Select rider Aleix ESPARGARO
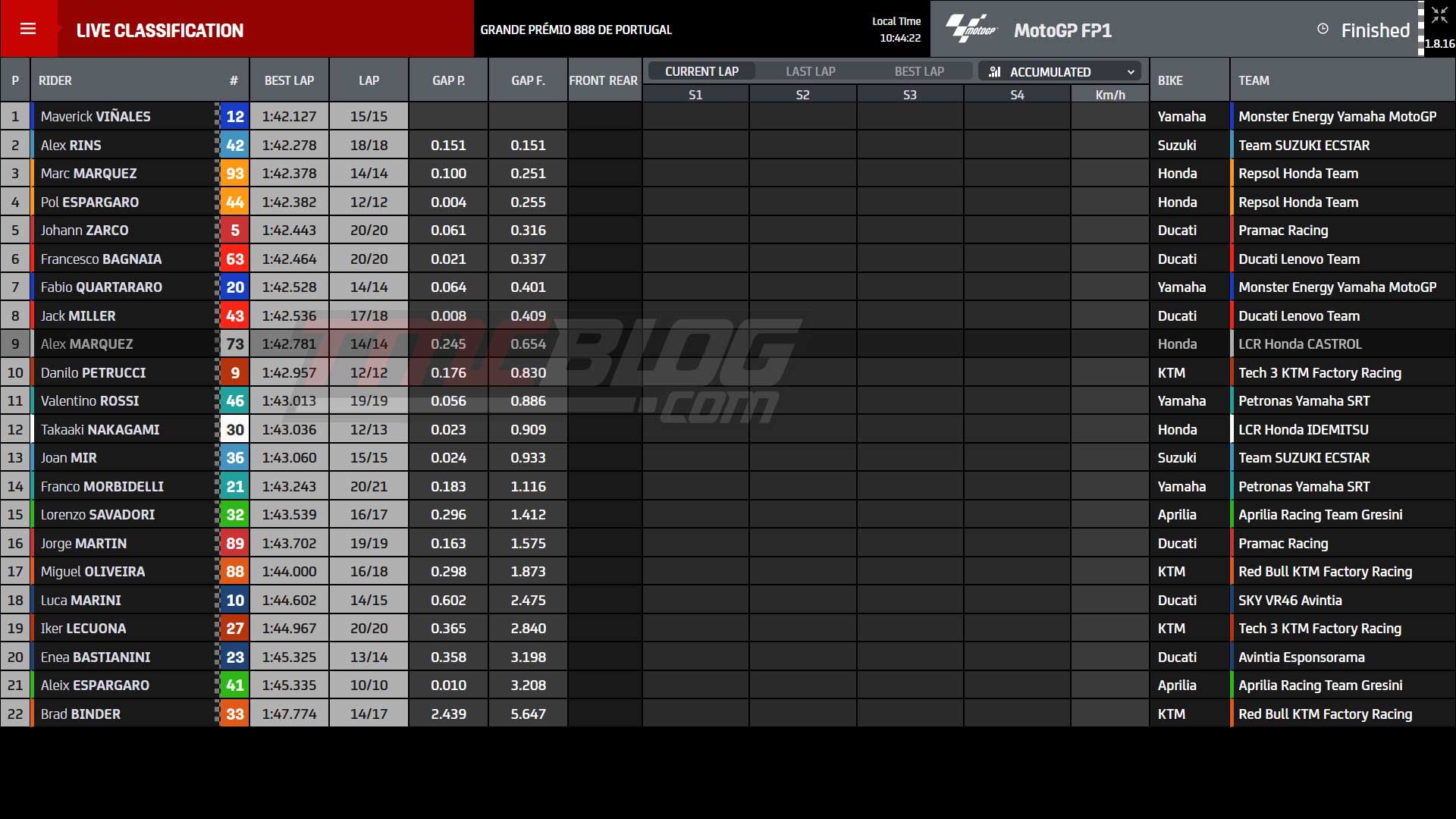Viewport: 1456px width, 819px height. [95, 686]
